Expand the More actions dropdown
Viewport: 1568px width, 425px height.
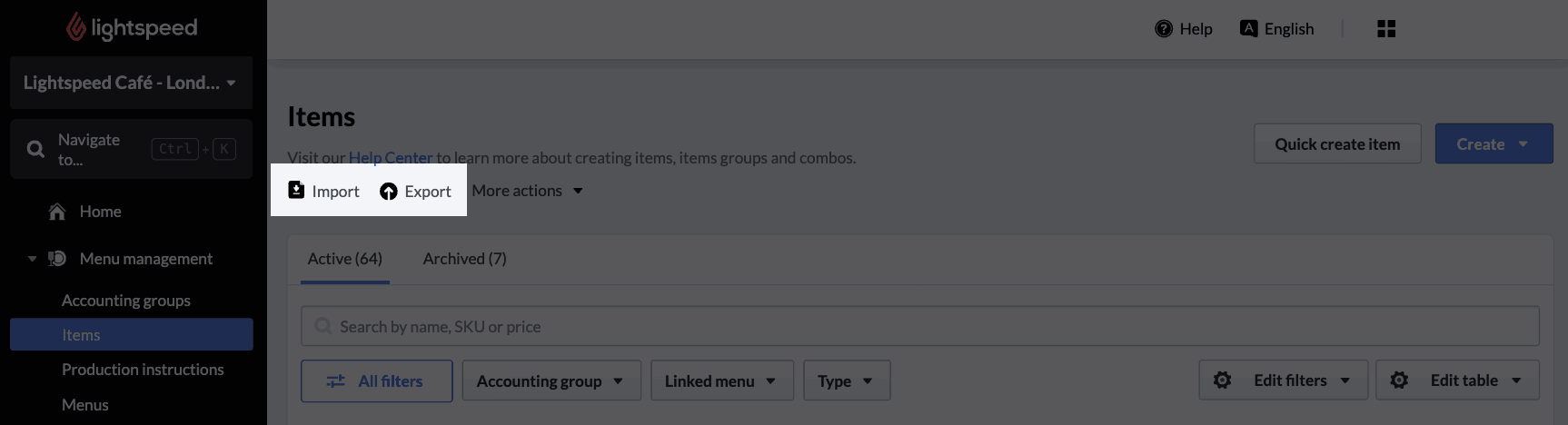click(x=528, y=191)
